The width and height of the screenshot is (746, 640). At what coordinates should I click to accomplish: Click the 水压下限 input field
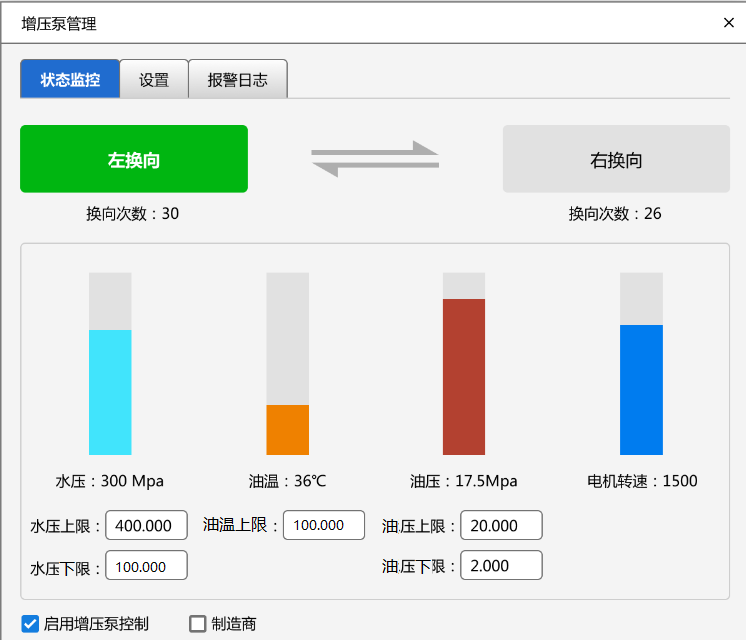click(146, 566)
